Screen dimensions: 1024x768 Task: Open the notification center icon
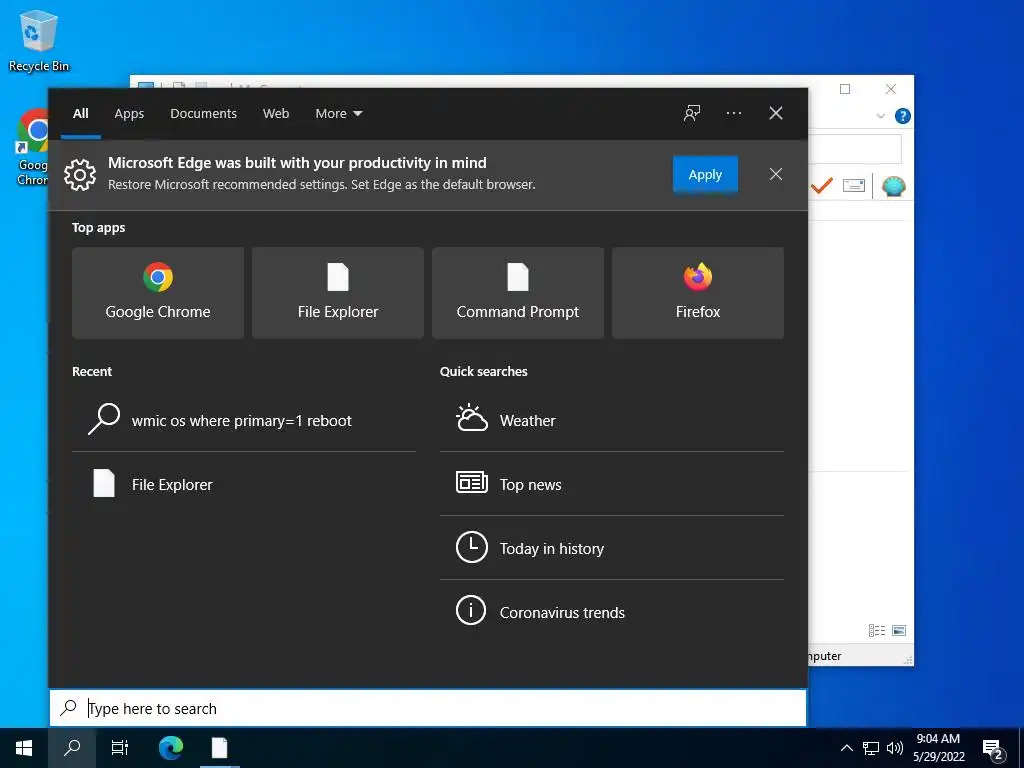(993, 749)
